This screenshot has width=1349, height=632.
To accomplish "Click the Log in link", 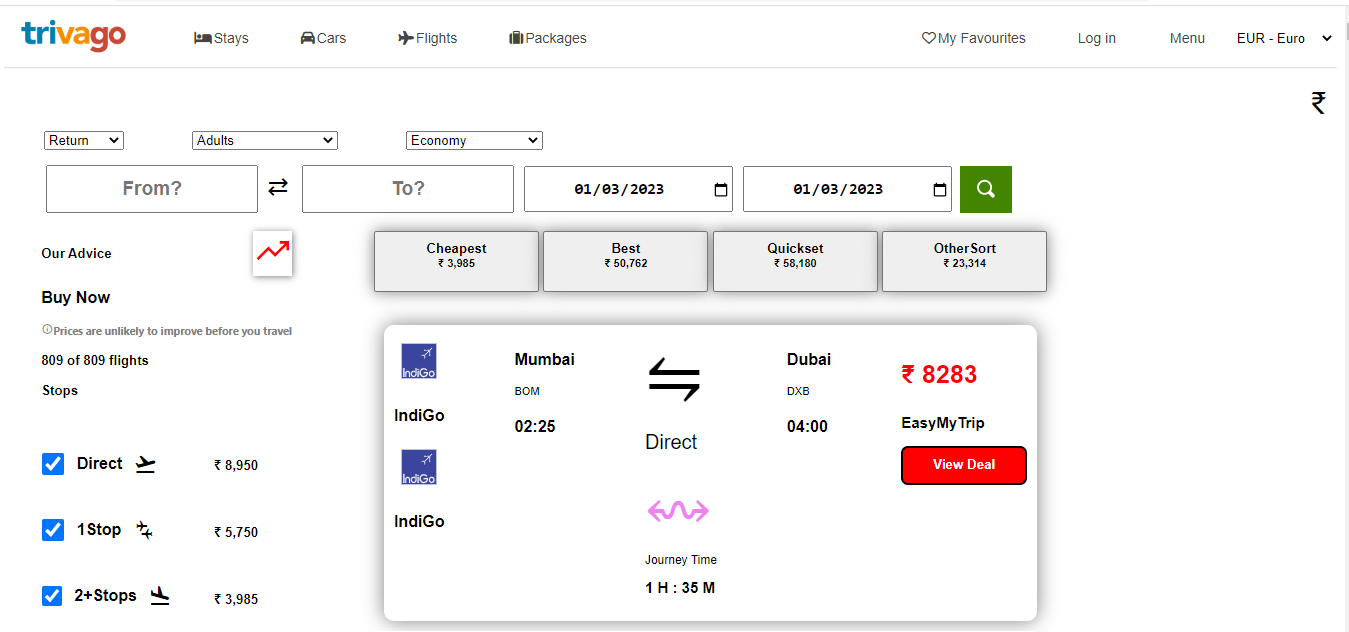I will click(1096, 38).
